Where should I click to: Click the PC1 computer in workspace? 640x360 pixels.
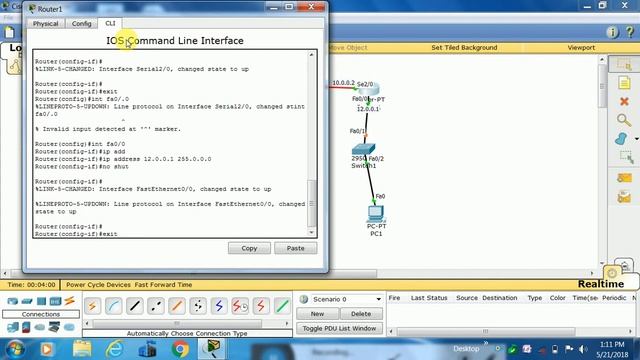376,213
